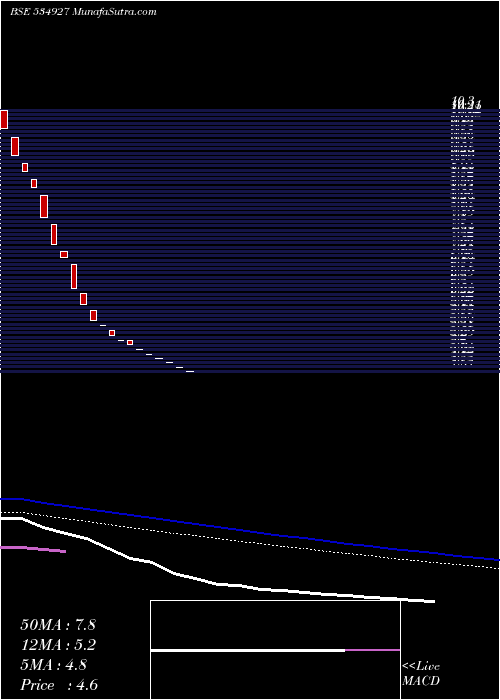
Task: Click the Price : 4.6 value
Action: [x=59, y=685]
